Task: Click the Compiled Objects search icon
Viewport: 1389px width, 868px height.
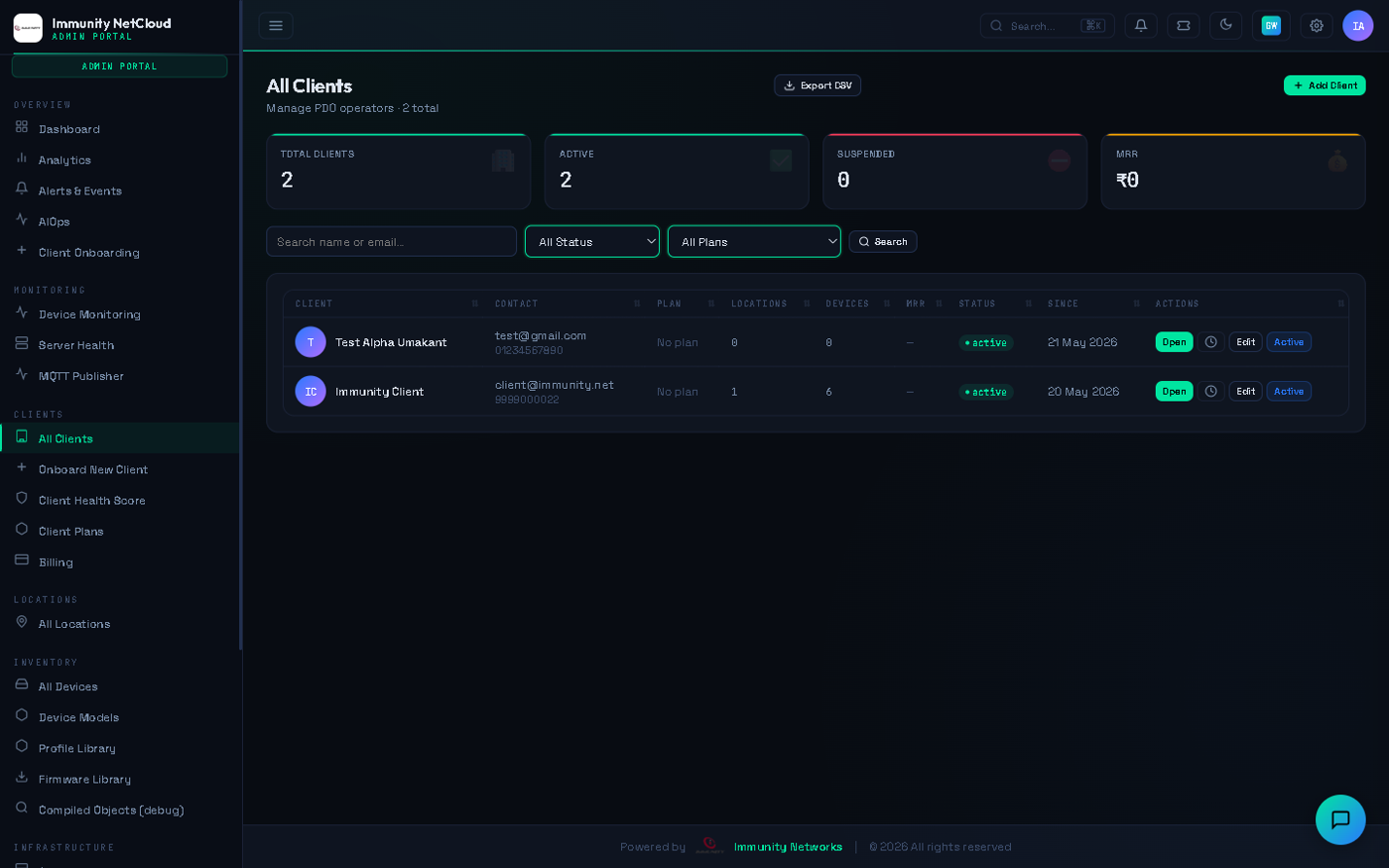Action: (x=22, y=808)
